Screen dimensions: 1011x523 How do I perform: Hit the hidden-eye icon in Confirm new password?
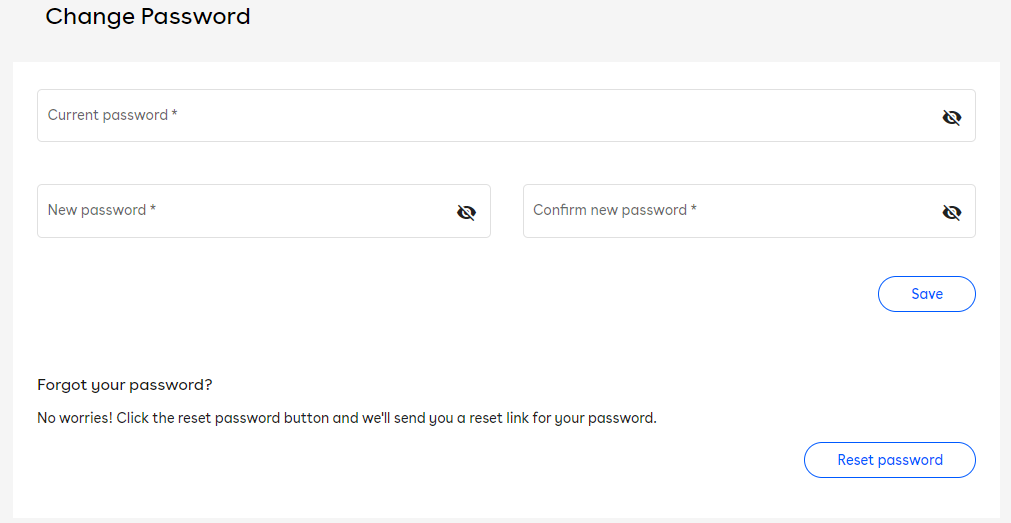click(x=951, y=212)
